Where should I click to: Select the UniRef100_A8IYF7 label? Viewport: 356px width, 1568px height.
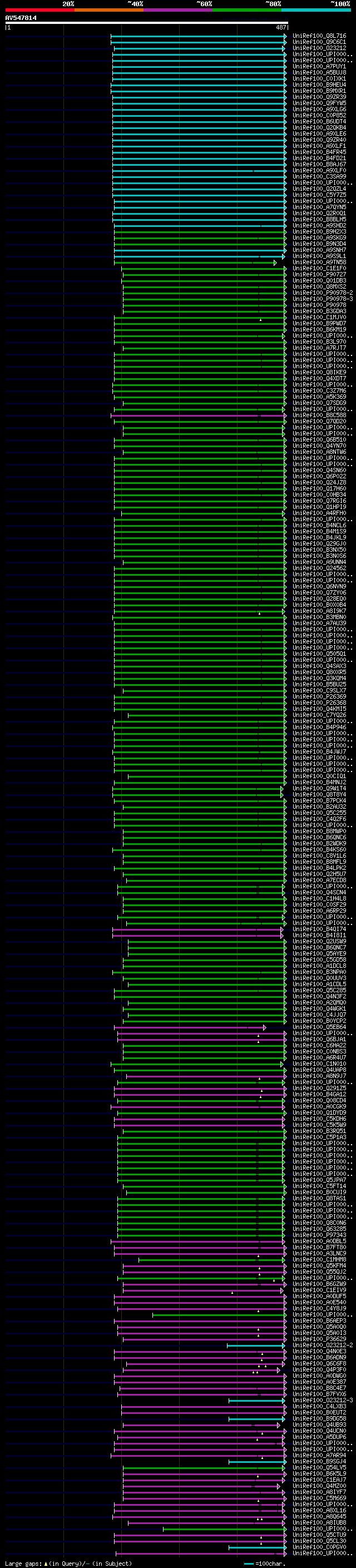319,1492
